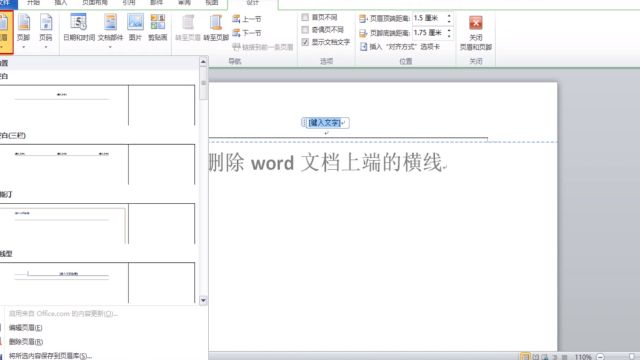Viewport: 640px width, 360px height.
Task: Click the 页眉顶端距离 (Header from Top) icon
Action: point(363,18)
